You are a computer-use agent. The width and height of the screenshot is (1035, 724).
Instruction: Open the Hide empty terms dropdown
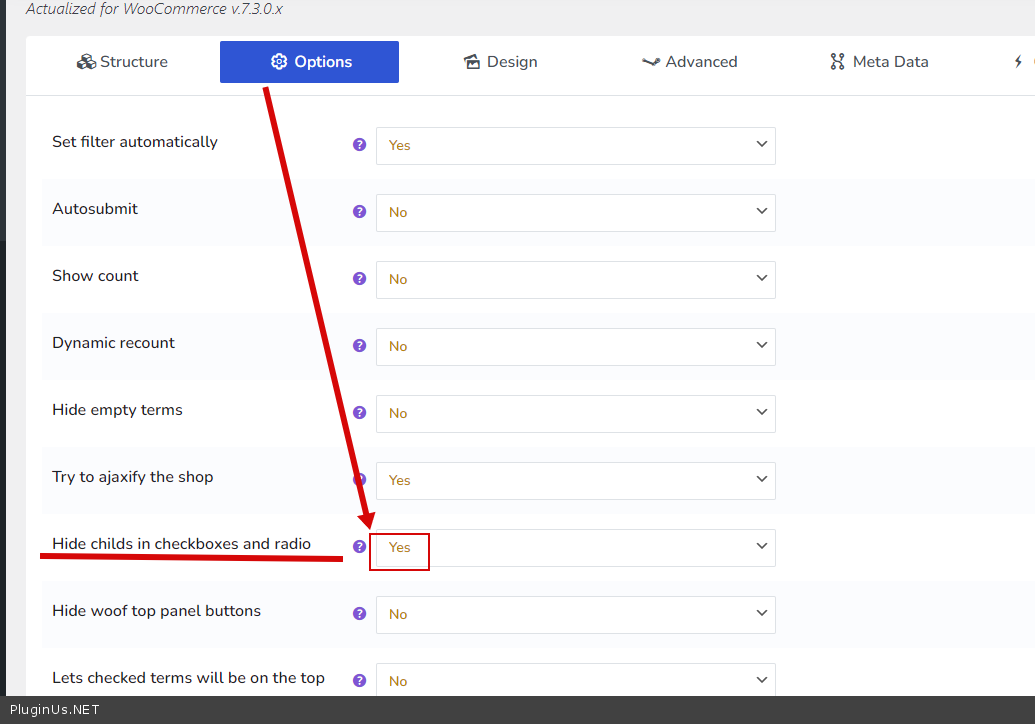(x=575, y=413)
